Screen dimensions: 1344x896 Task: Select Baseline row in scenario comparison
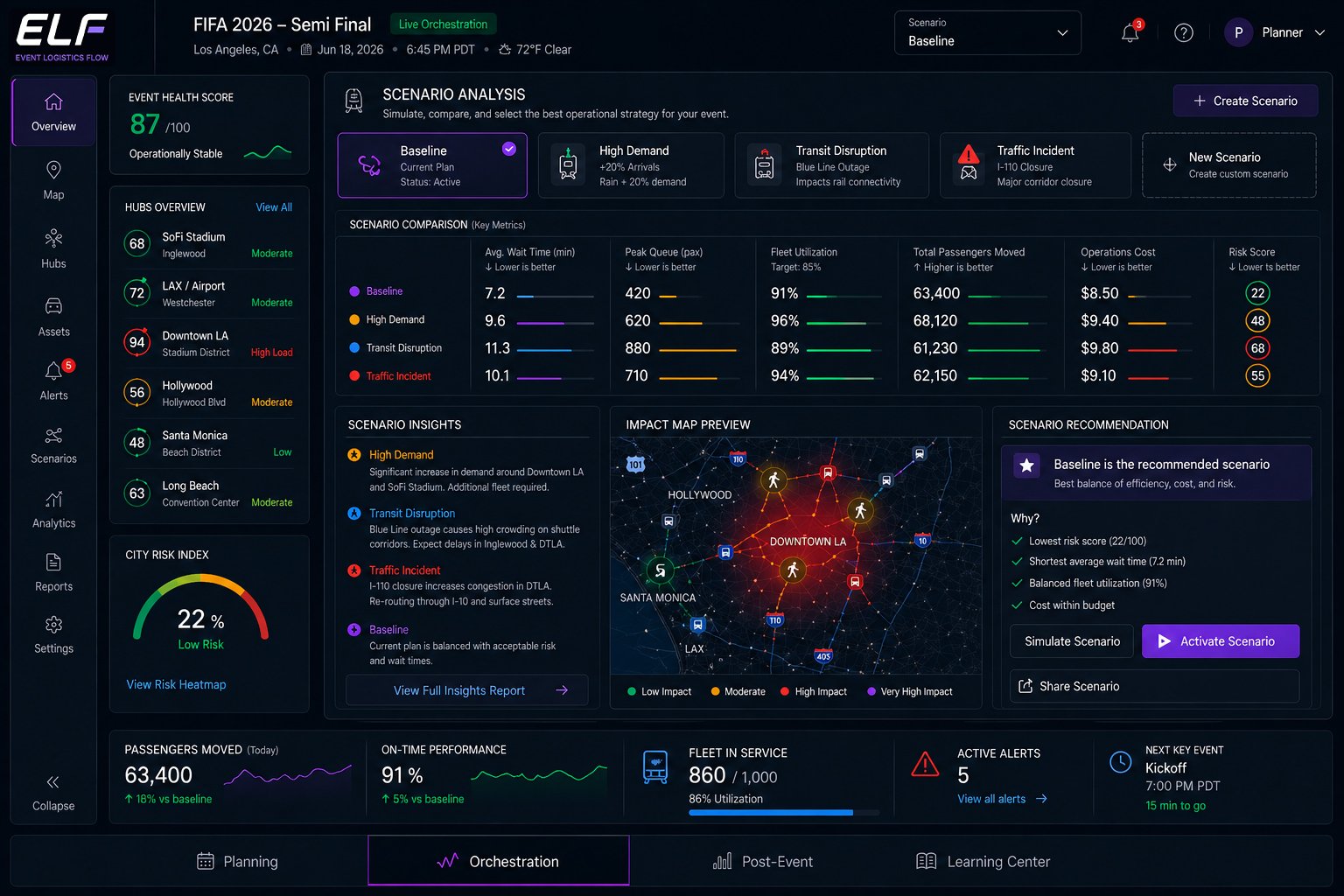pos(826,292)
